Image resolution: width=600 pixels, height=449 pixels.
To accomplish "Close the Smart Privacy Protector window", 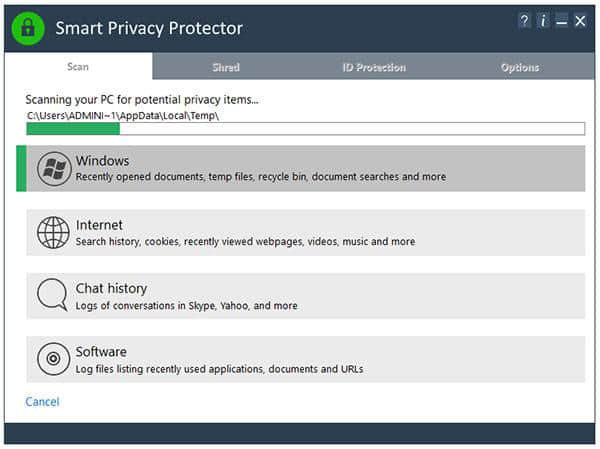I will (580, 21).
